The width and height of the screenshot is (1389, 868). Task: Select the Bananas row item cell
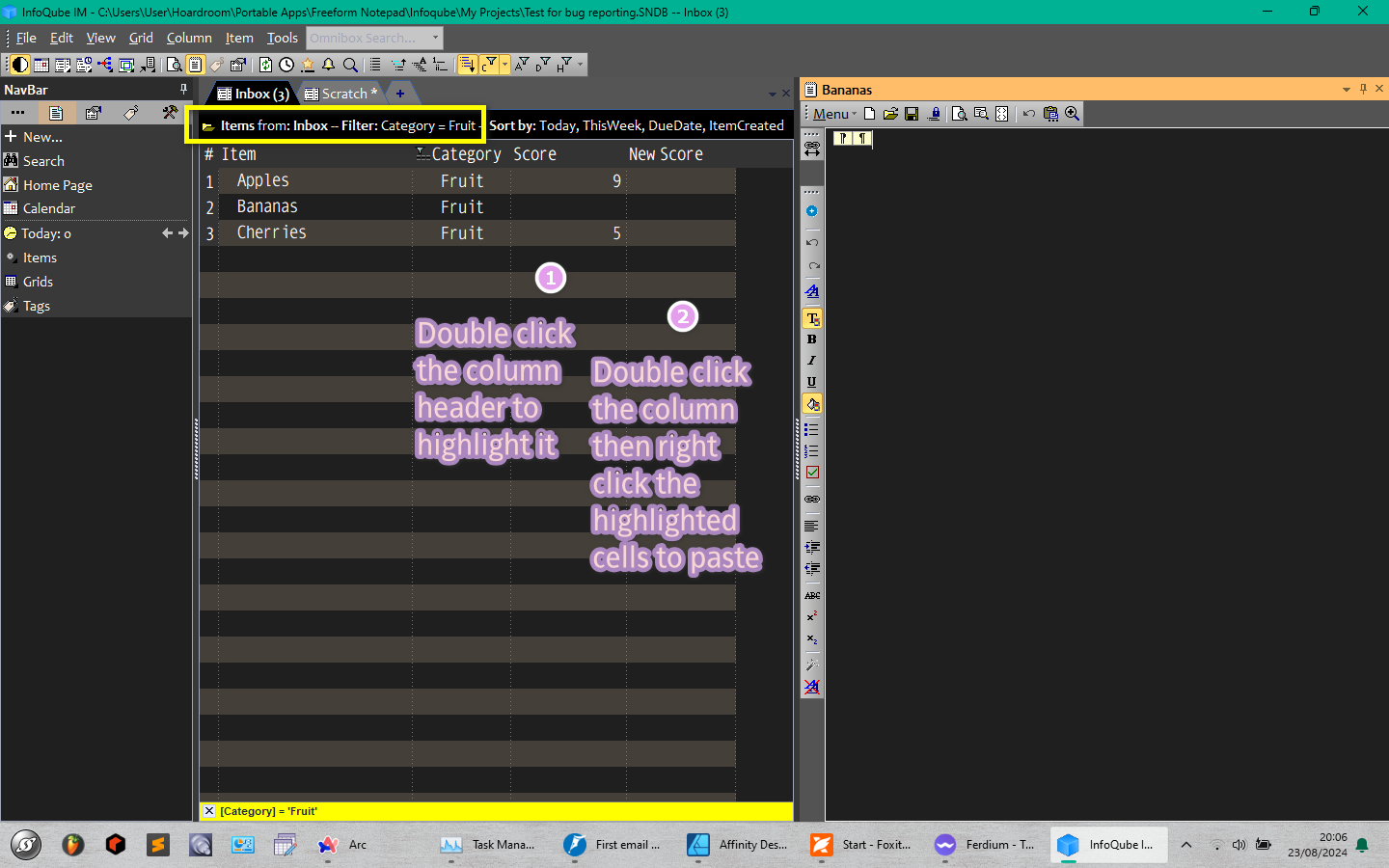pyautogui.click(x=315, y=206)
